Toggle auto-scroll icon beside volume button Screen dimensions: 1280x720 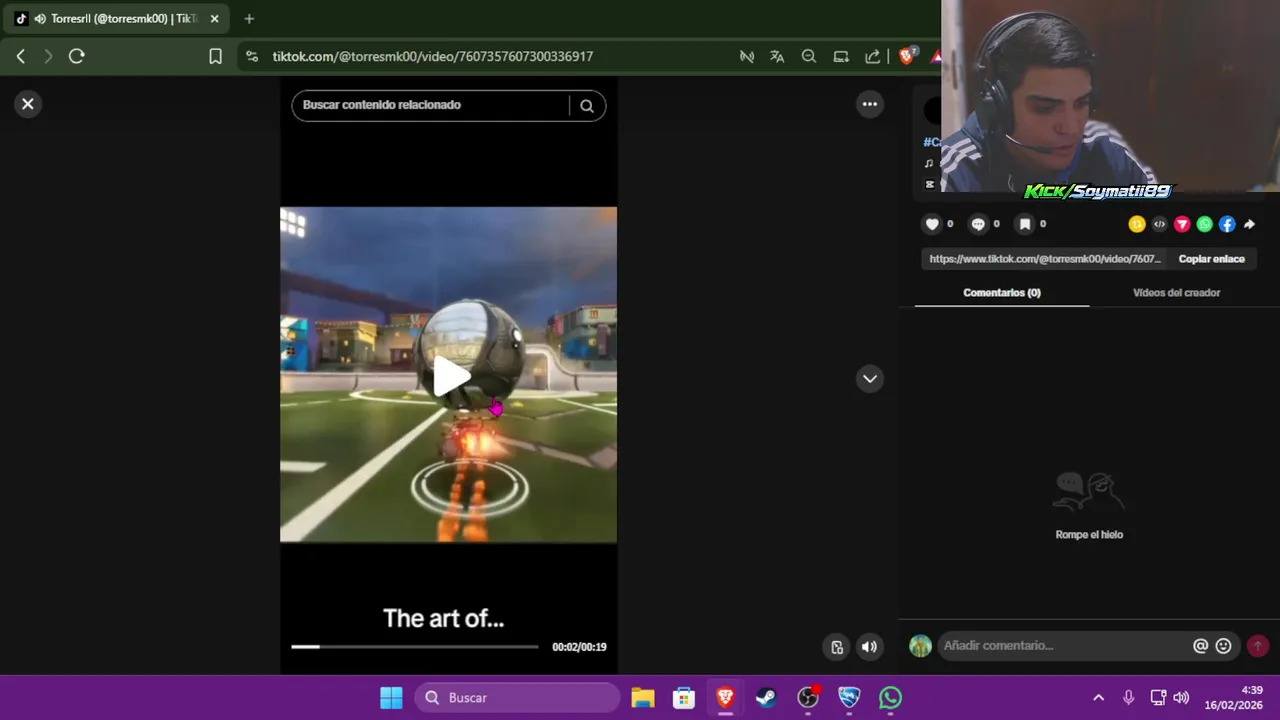tap(837, 647)
